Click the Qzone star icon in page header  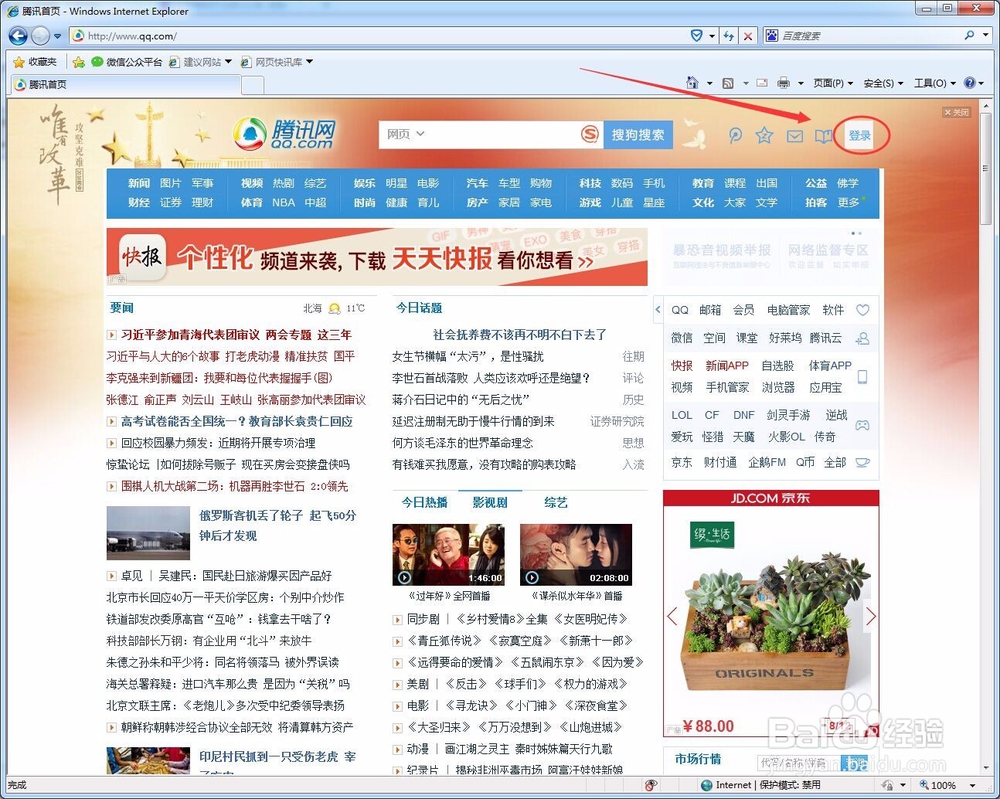[x=764, y=135]
